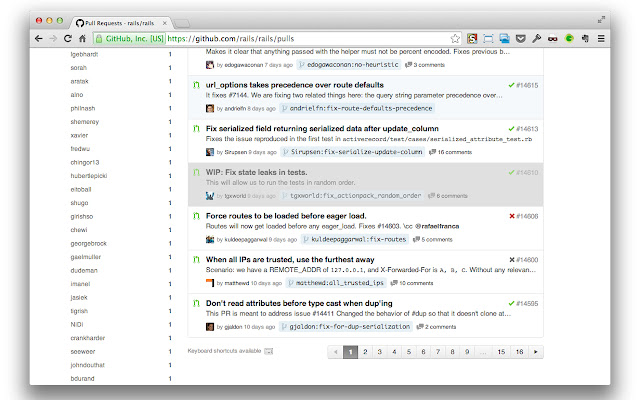Filter by author crankharder in sidebar

click(88, 338)
